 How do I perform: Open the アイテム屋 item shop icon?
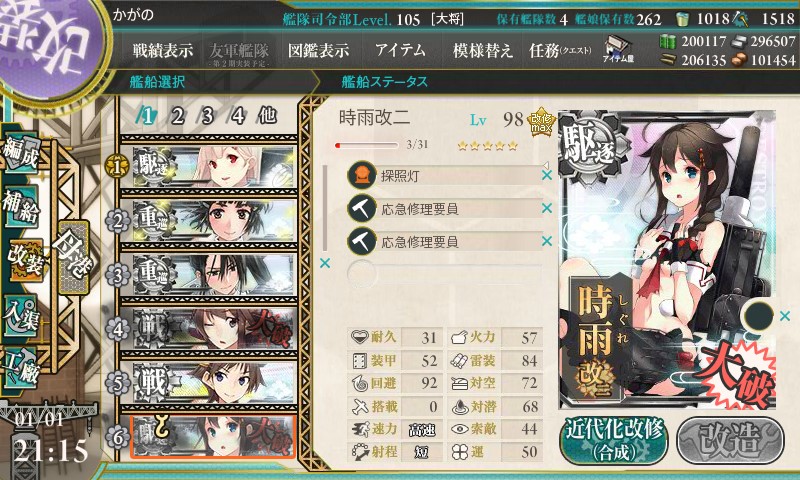click(618, 49)
